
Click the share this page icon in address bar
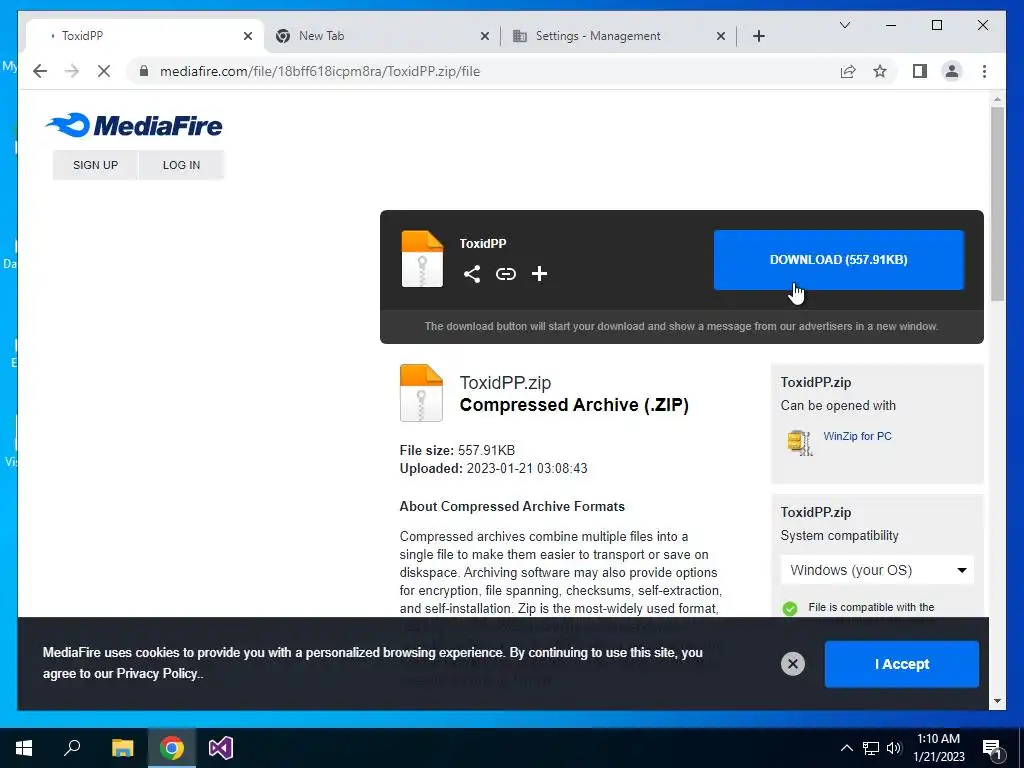(848, 71)
